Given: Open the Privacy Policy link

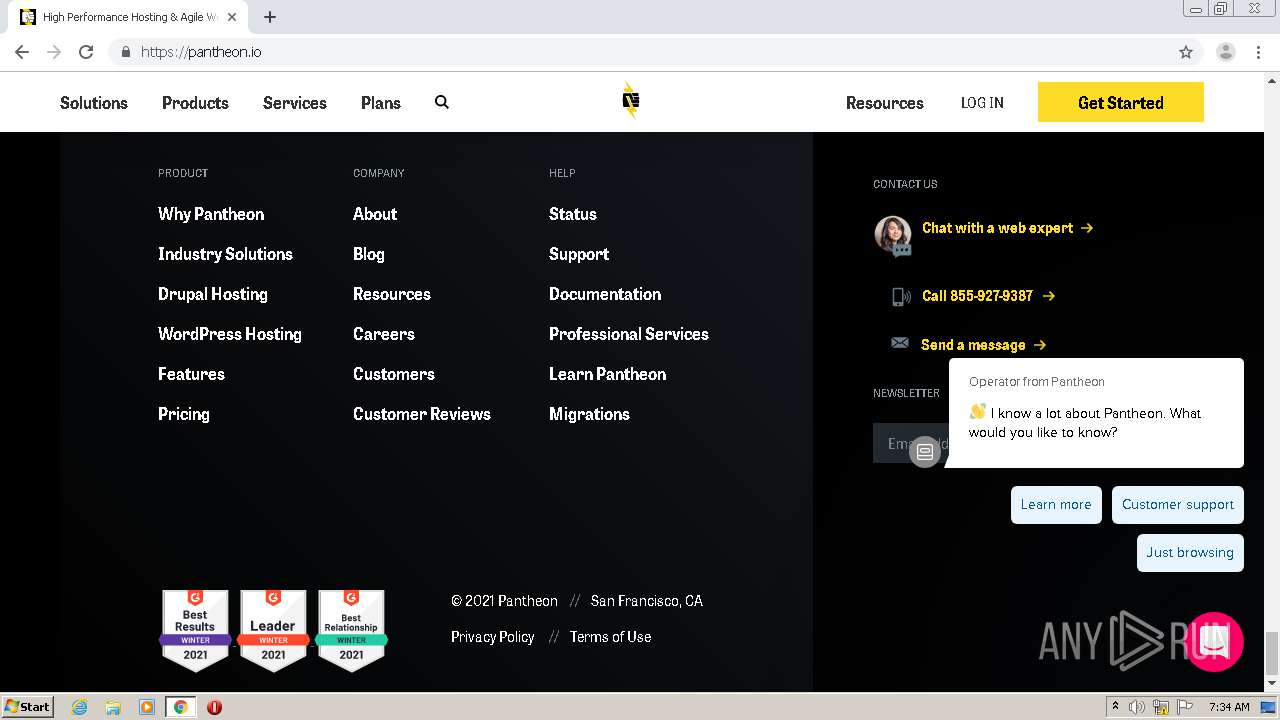Looking at the screenshot, I should point(493,637).
